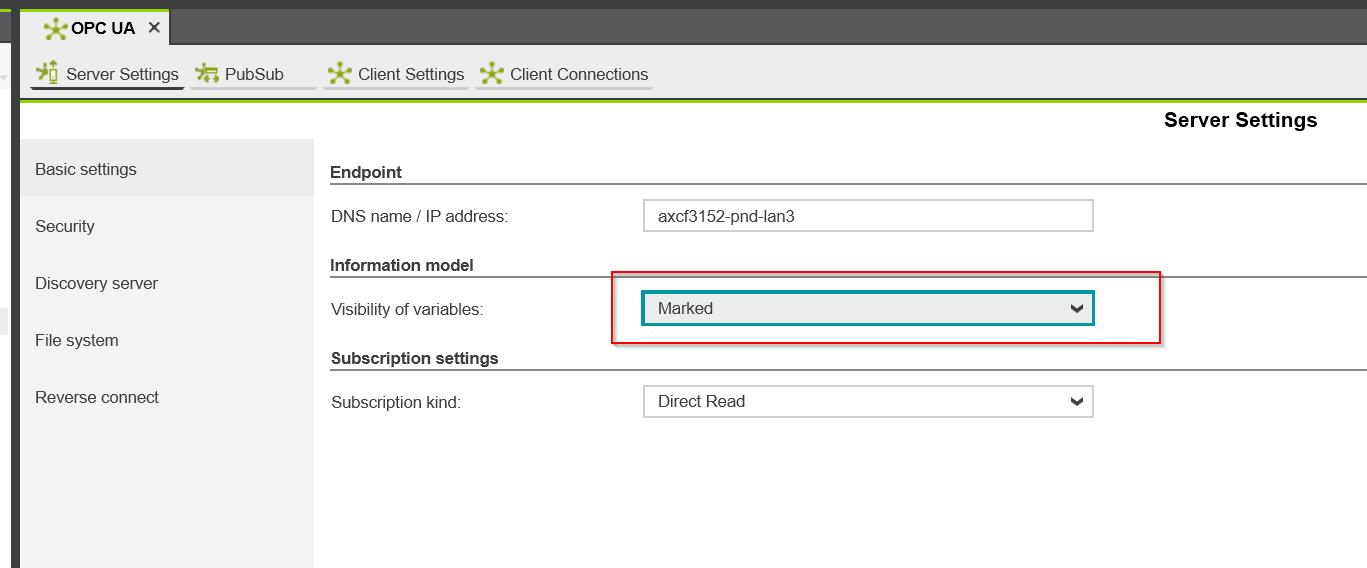The height and width of the screenshot is (568, 1367).
Task: Open File system settings
Action: [x=167, y=340]
